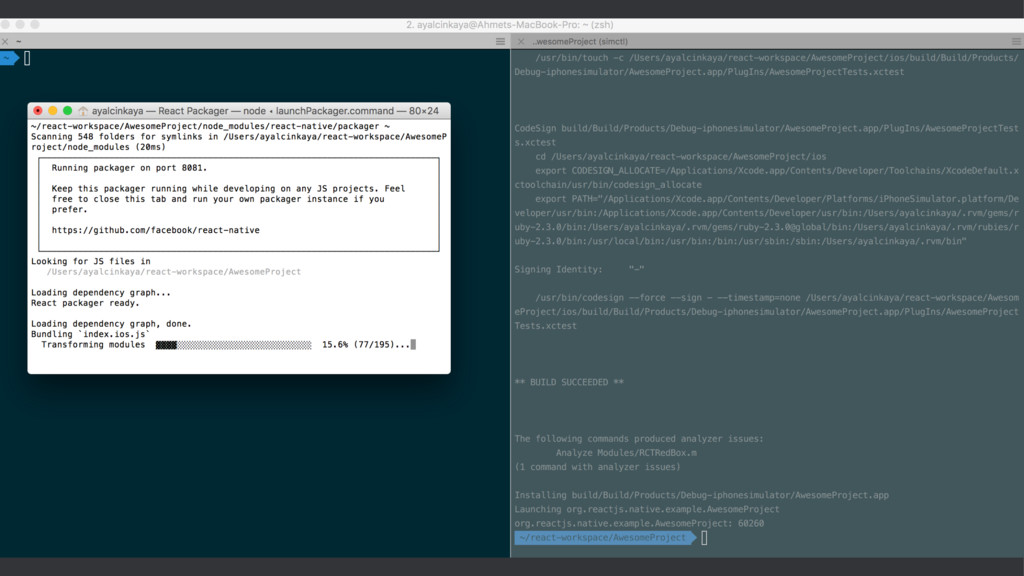Viewport: 1024px width, 576px height.
Task: Click the cursor after the right pane prompt
Action: tap(704, 537)
